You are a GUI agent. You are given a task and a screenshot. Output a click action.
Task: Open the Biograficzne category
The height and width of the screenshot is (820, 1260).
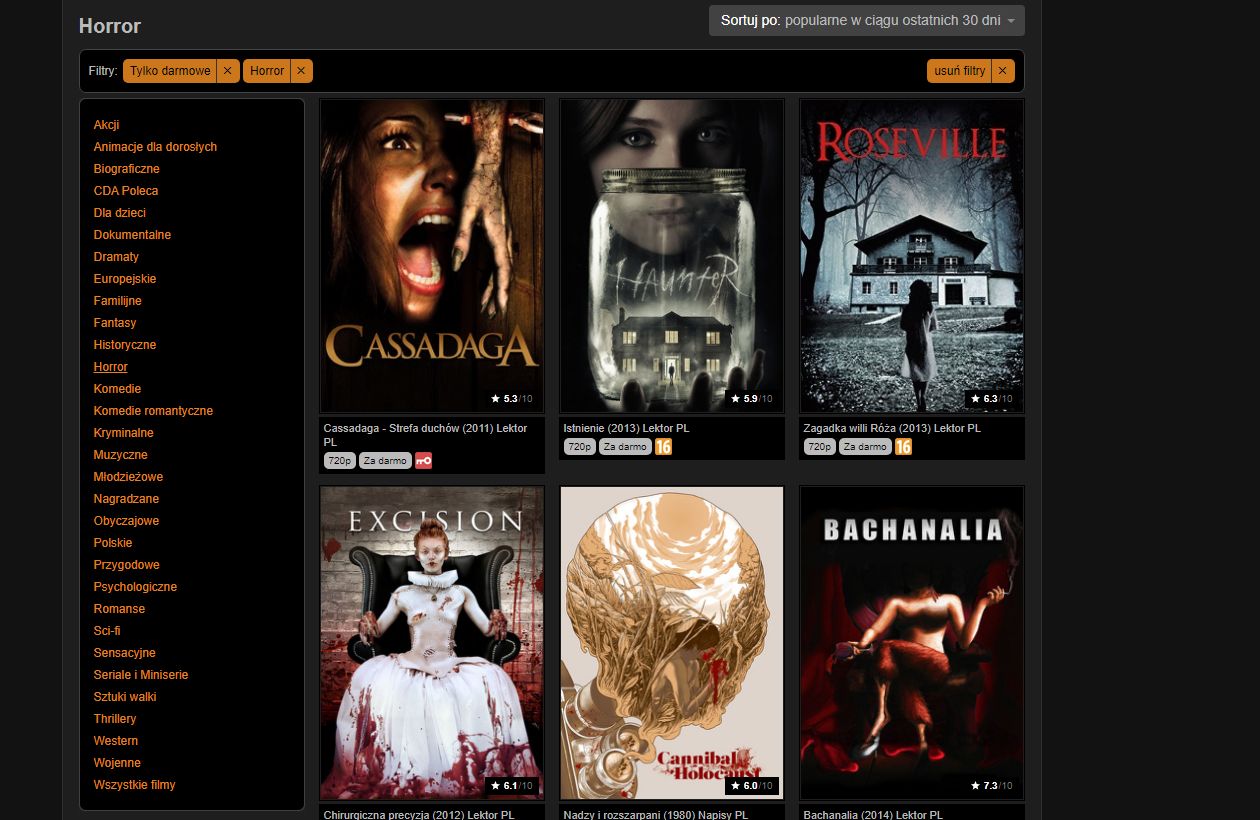(x=127, y=169)
